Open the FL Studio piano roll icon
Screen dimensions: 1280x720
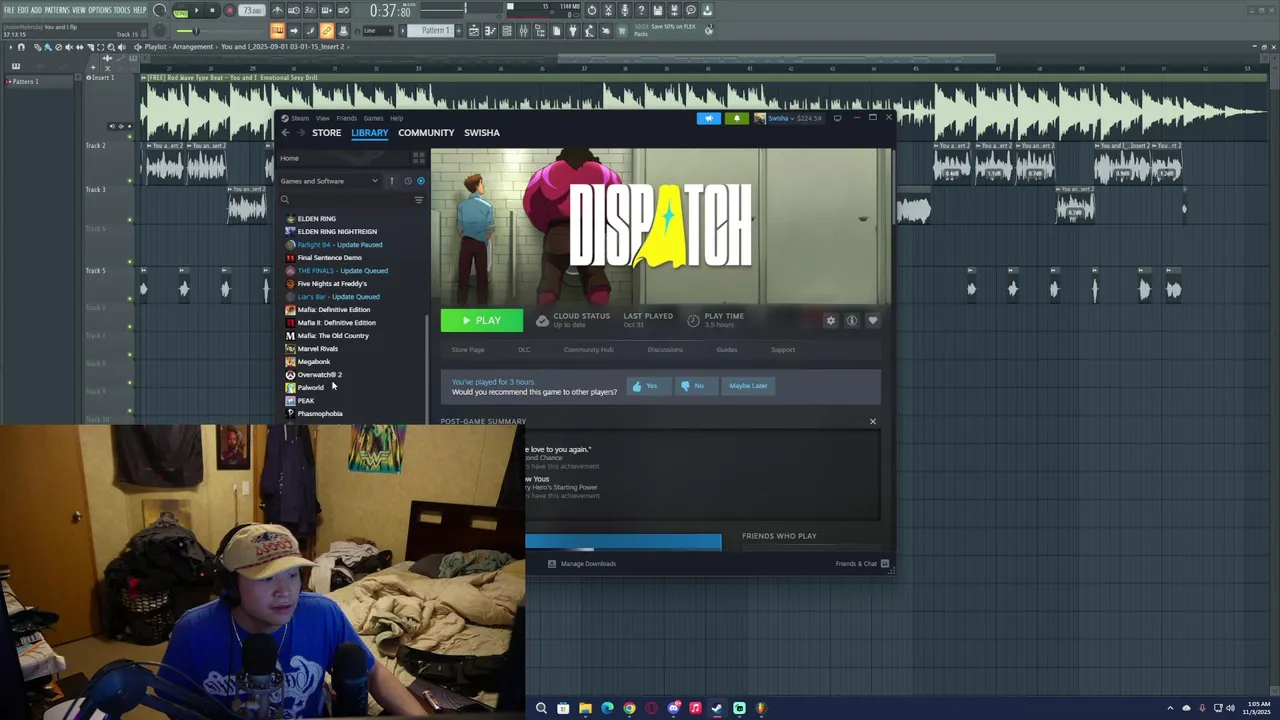point(490,30)
